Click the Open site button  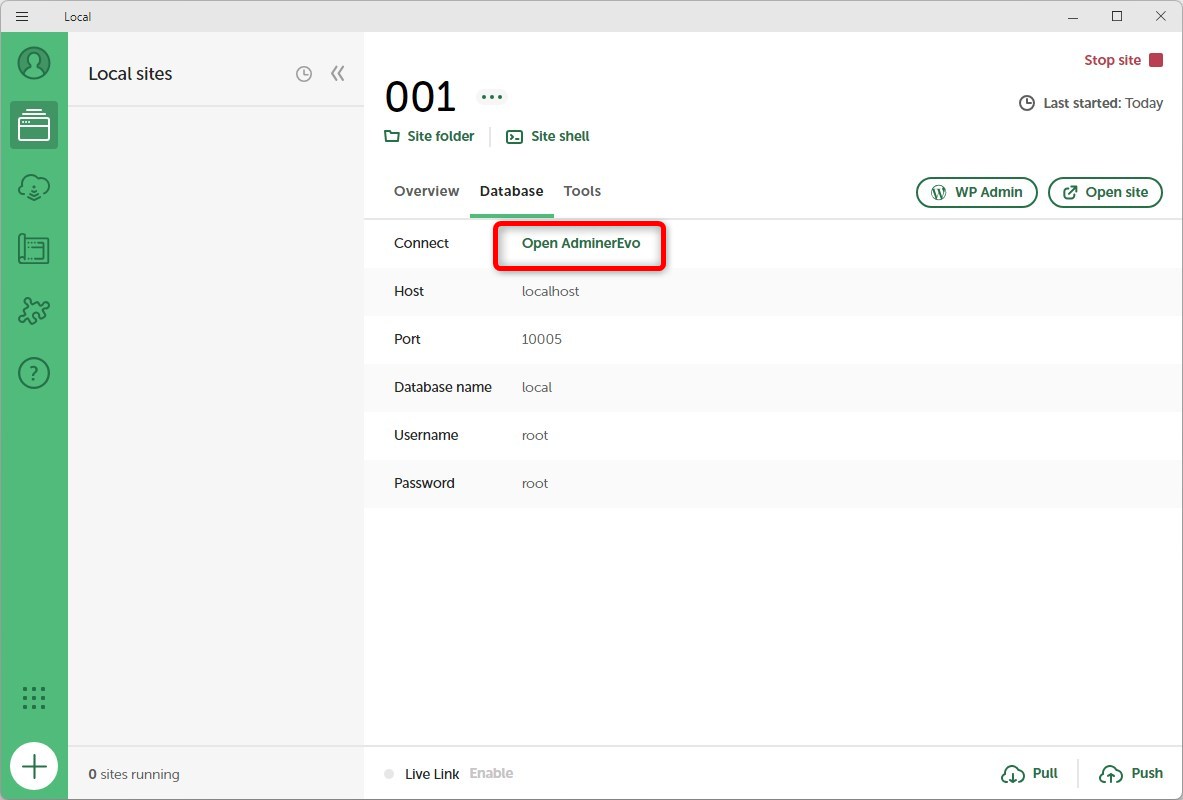(1105, 192)
